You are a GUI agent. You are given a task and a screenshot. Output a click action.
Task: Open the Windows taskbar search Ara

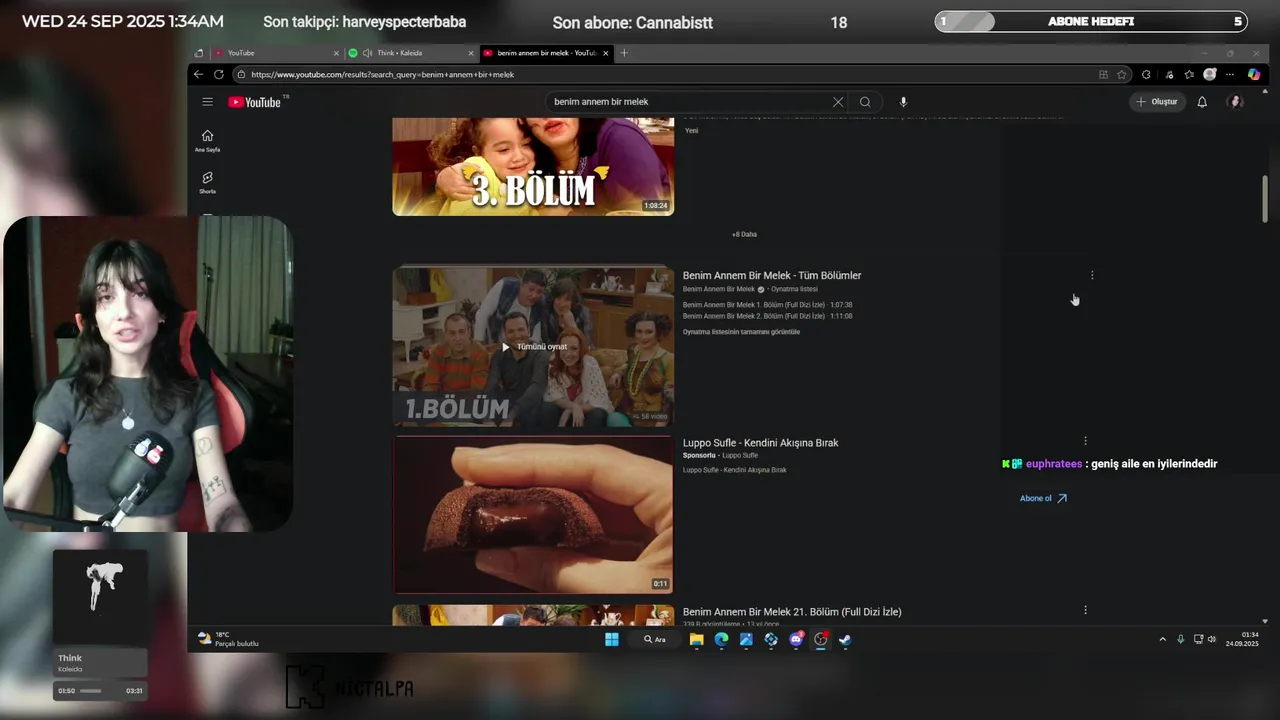click(656, 640)
